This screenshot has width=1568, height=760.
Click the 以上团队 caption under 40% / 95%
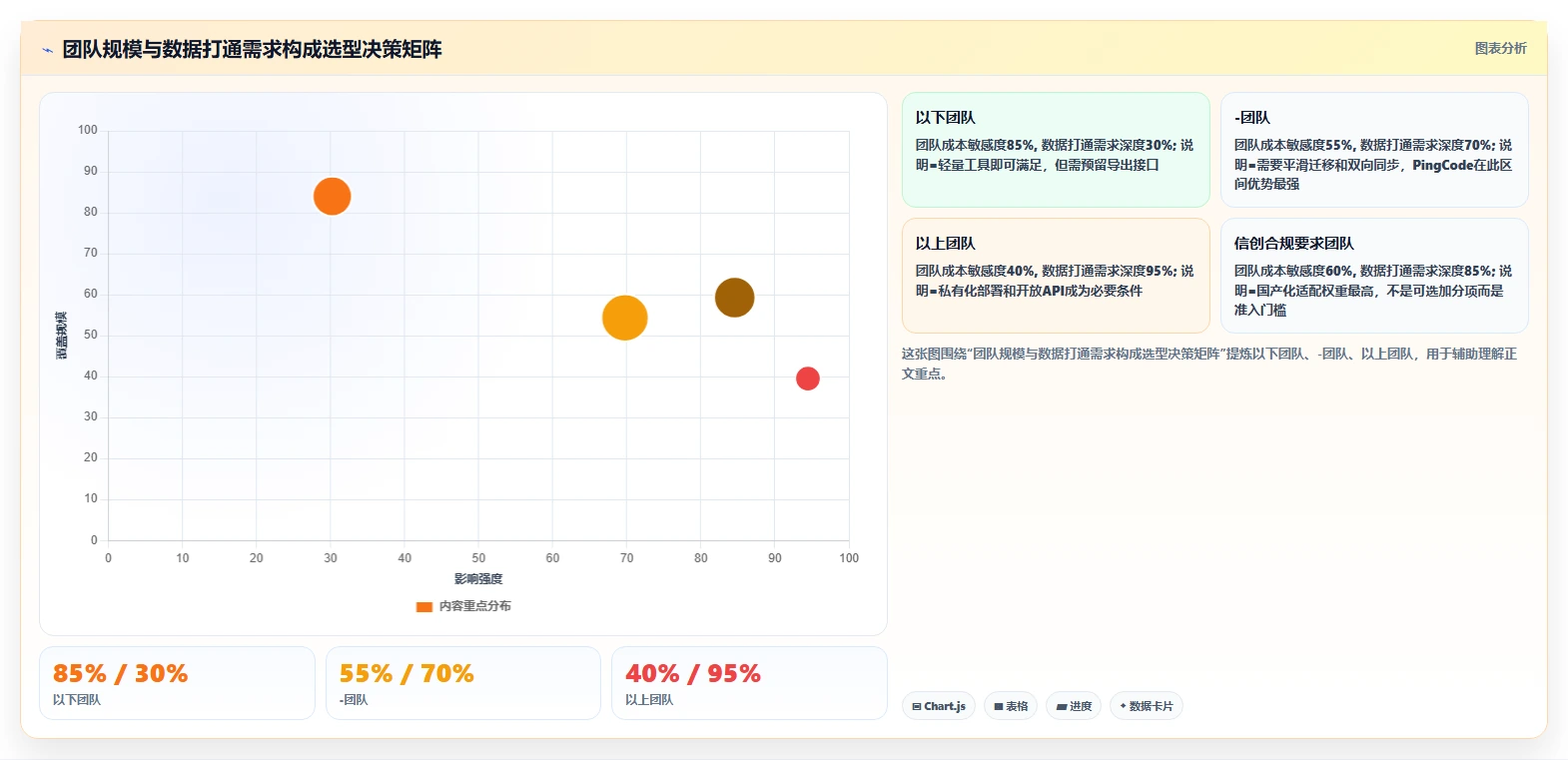[649, 700]
